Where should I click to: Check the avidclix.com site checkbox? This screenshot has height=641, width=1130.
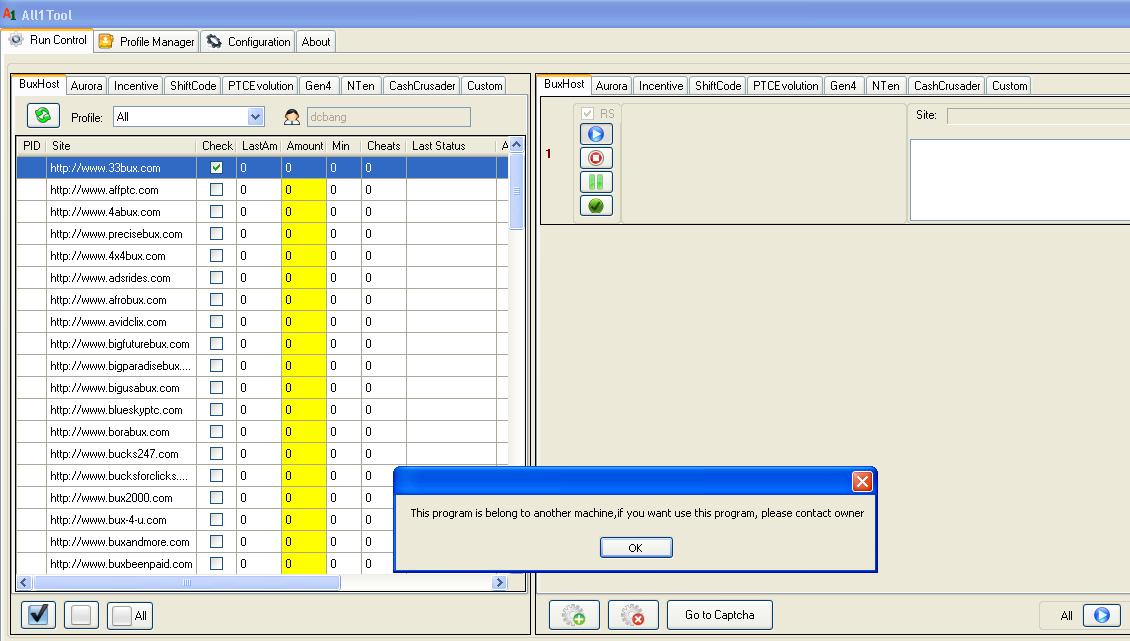tap(216, 322)
